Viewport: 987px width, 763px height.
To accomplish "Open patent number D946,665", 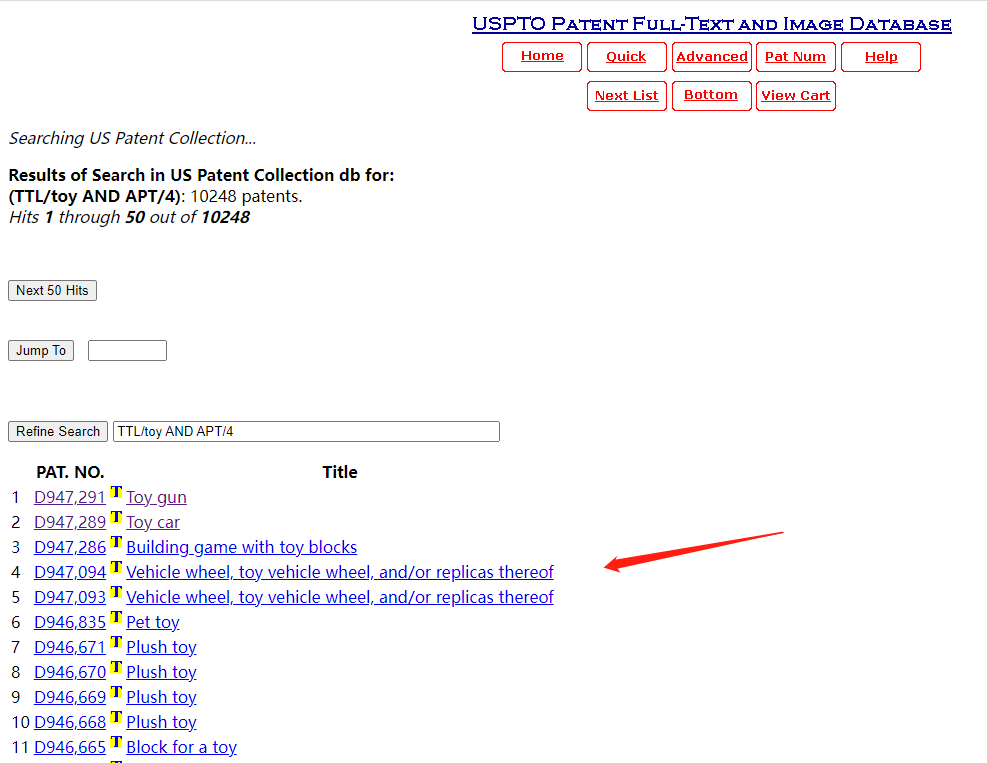I will coord(70,747).
